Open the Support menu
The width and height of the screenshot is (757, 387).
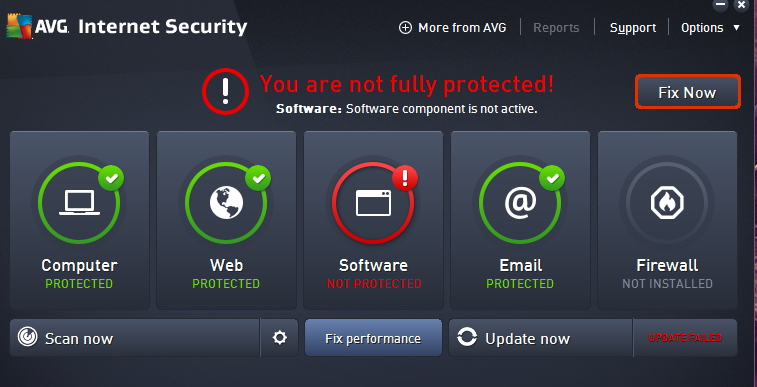(x=632, y=28)
